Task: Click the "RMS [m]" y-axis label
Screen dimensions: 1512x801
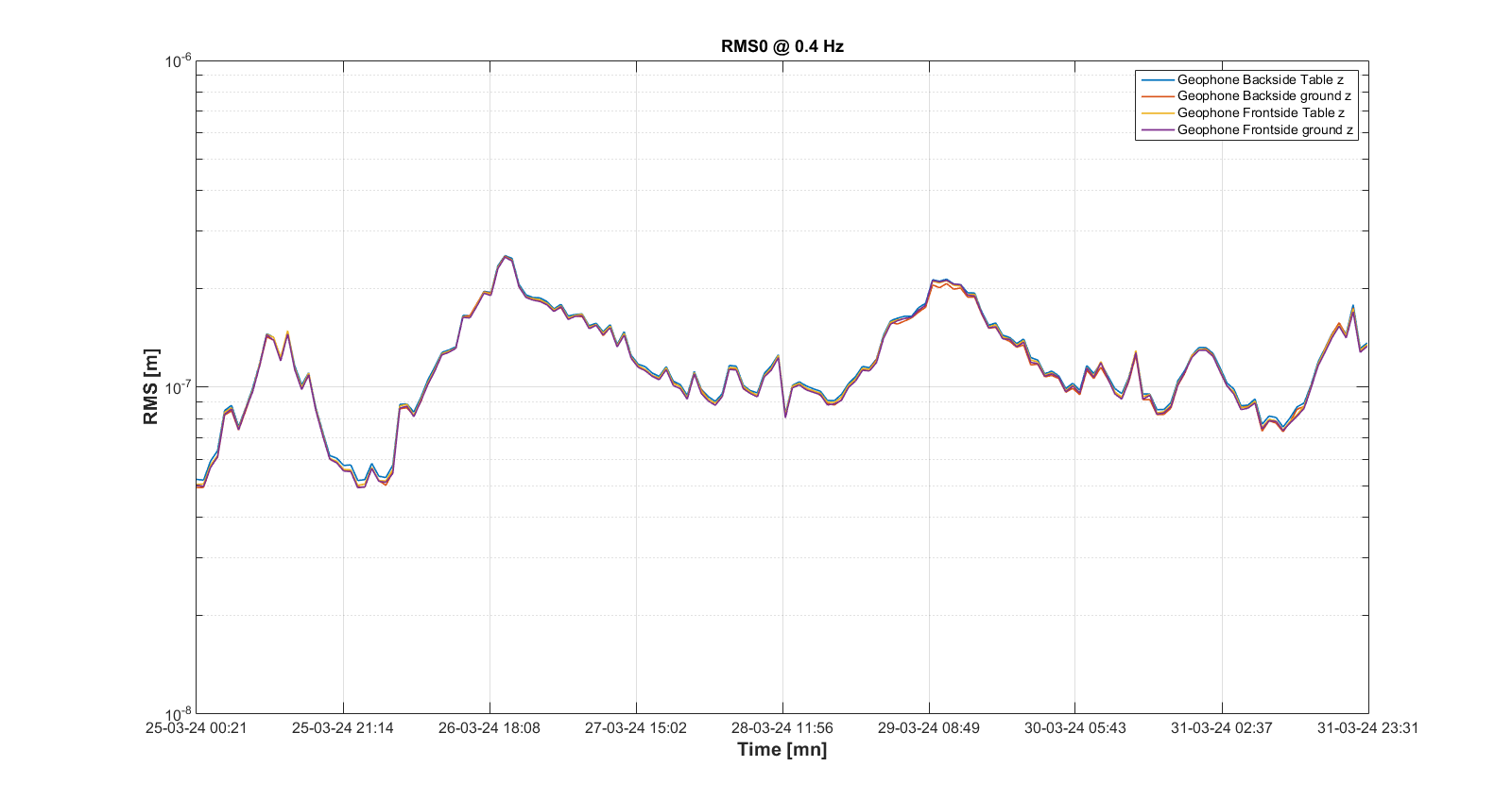Action: coord(151,386)
